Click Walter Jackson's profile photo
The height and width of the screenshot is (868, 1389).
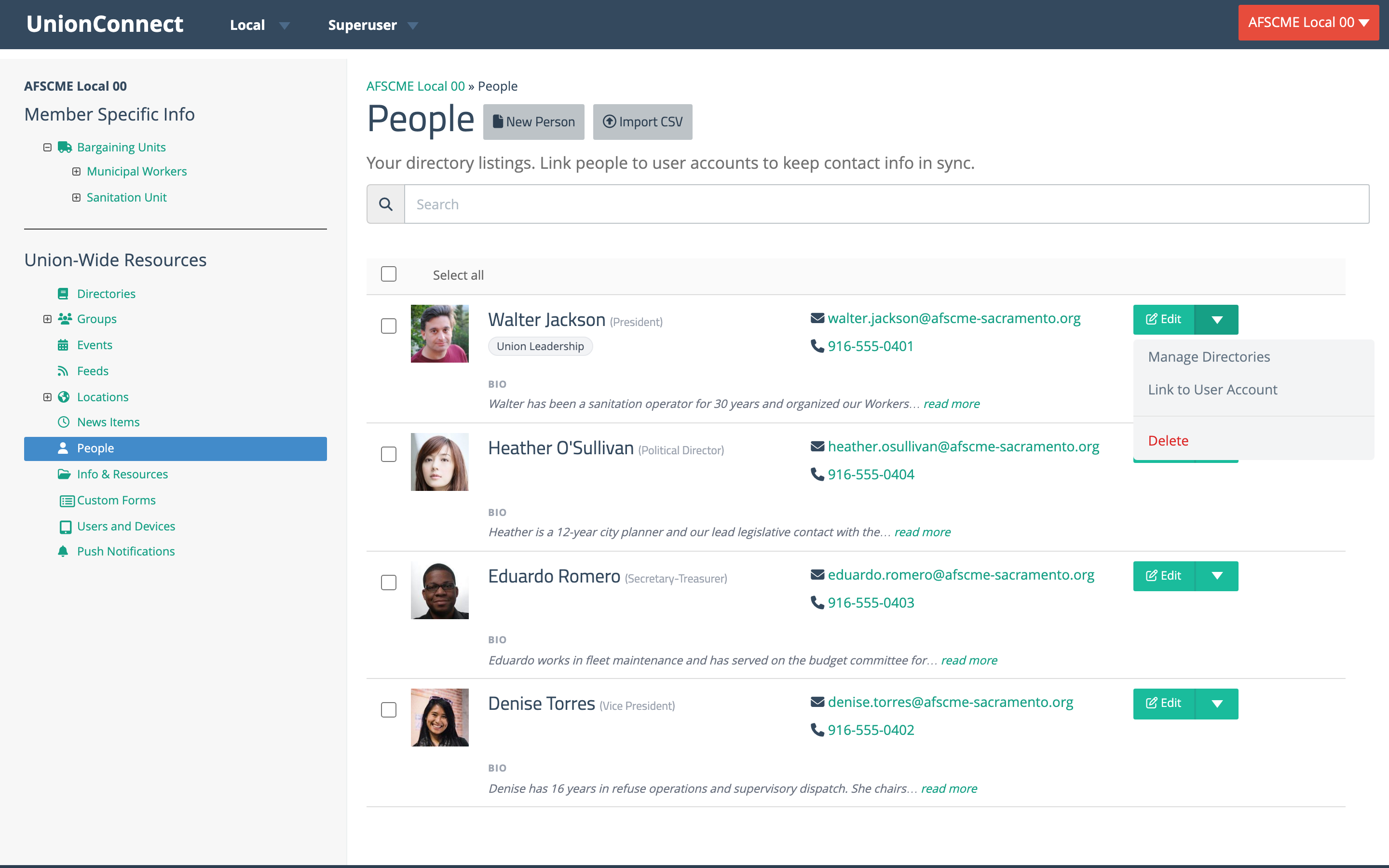[440, 334]
